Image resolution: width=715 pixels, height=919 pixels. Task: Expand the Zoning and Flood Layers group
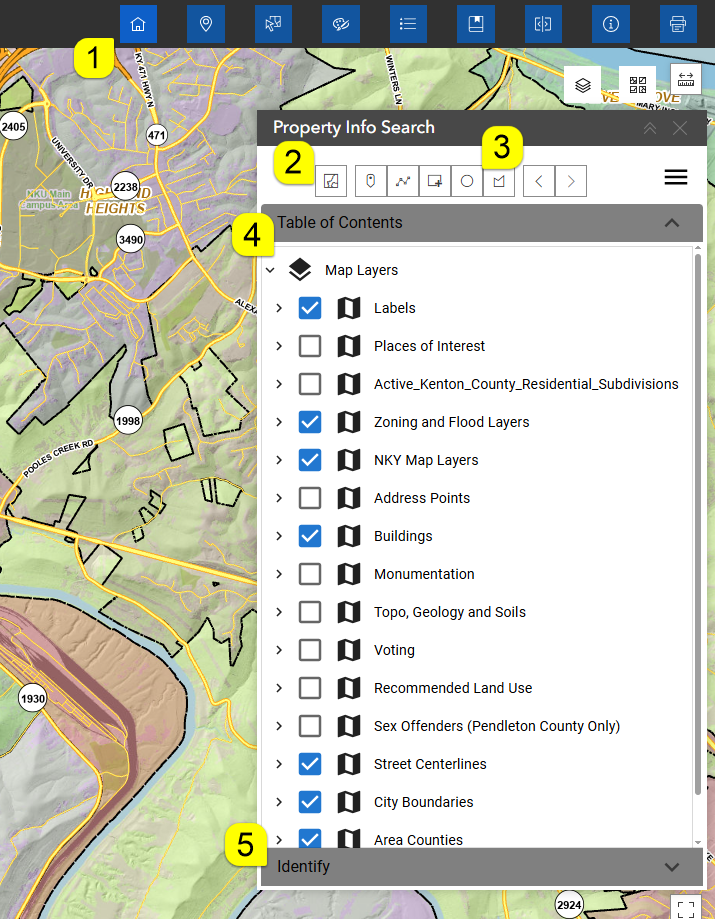[x=279, y=422]
